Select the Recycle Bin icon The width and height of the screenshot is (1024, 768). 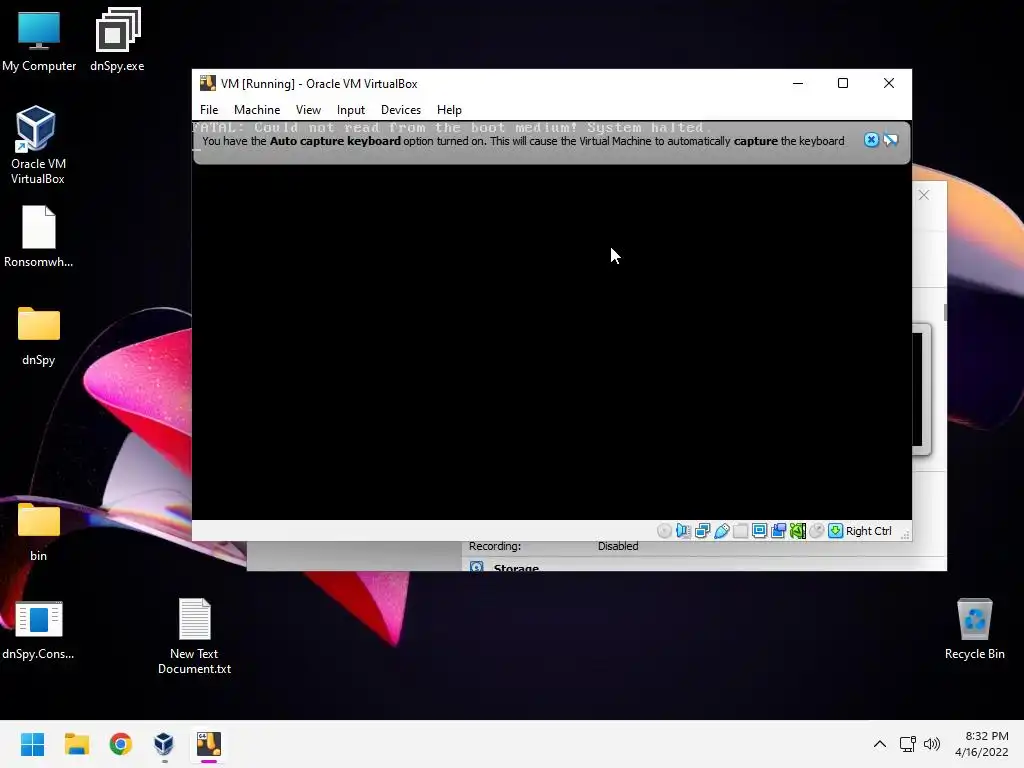[974, 629]
